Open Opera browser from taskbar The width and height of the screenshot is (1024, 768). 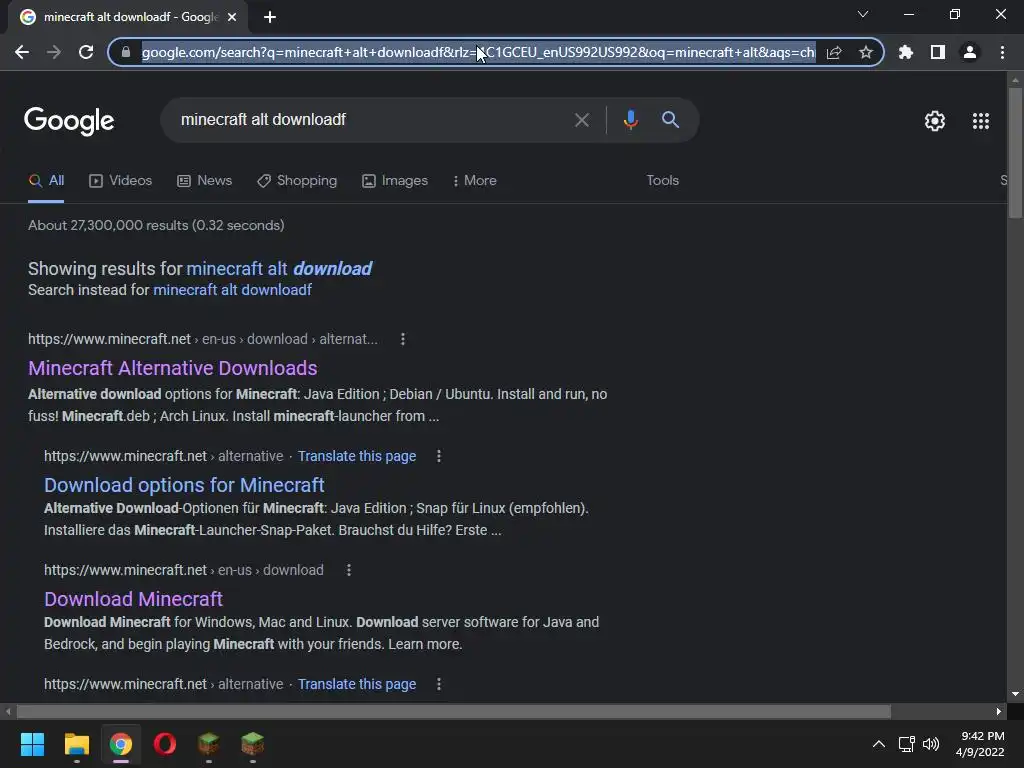[165, 744]
